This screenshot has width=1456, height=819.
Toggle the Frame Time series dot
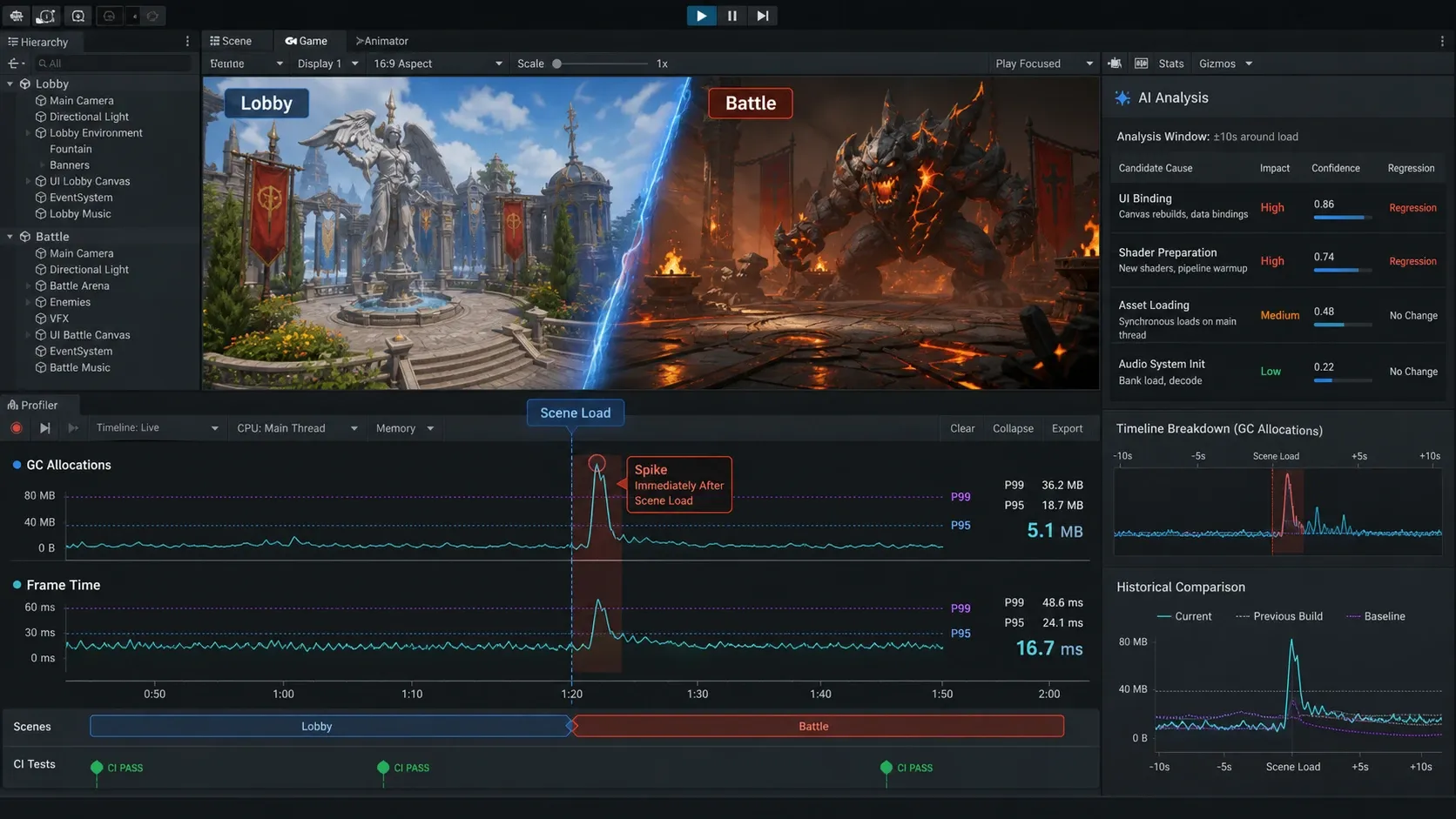(x=17, y=585)
